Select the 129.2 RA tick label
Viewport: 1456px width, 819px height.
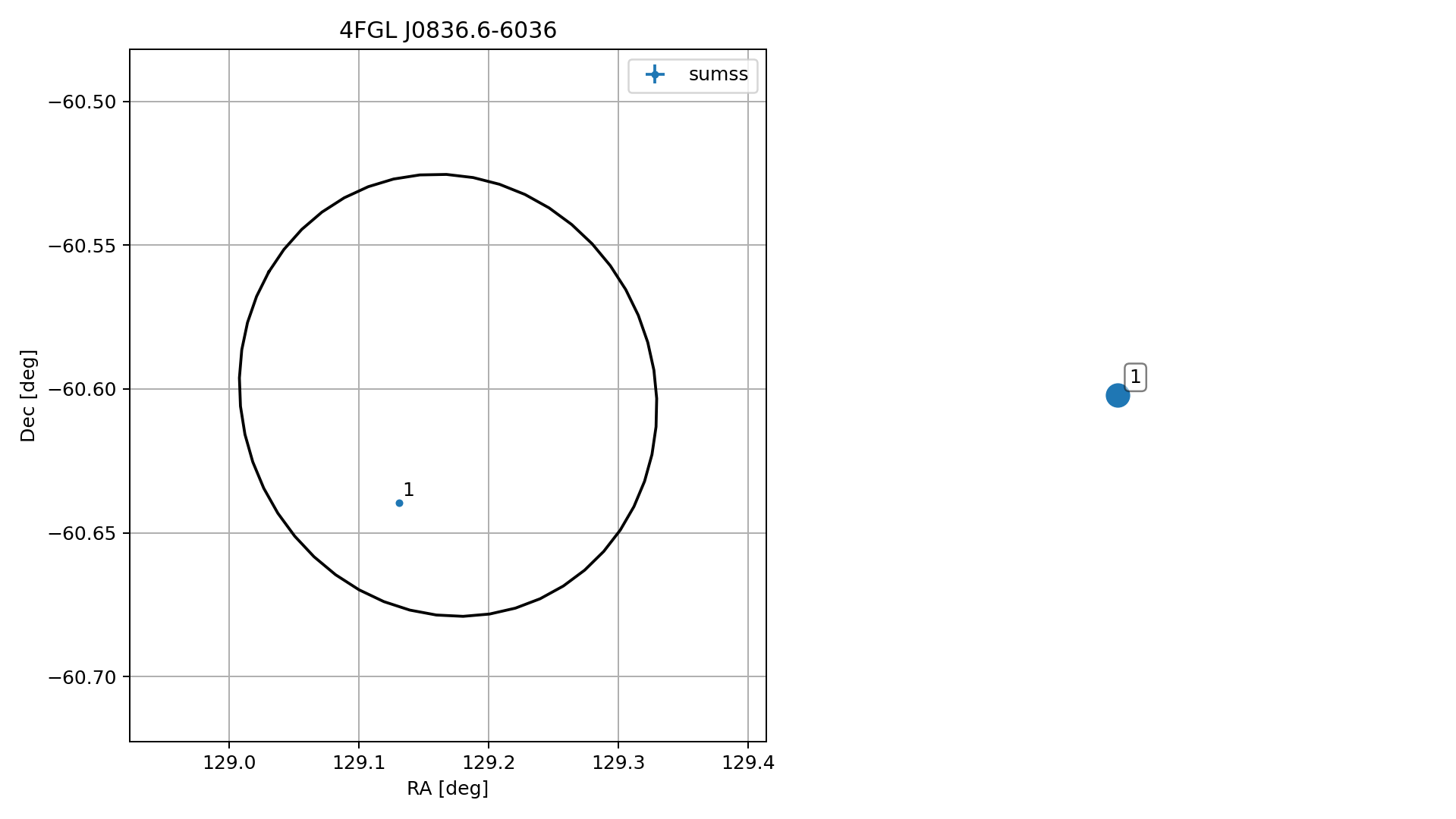pos(489,763)
